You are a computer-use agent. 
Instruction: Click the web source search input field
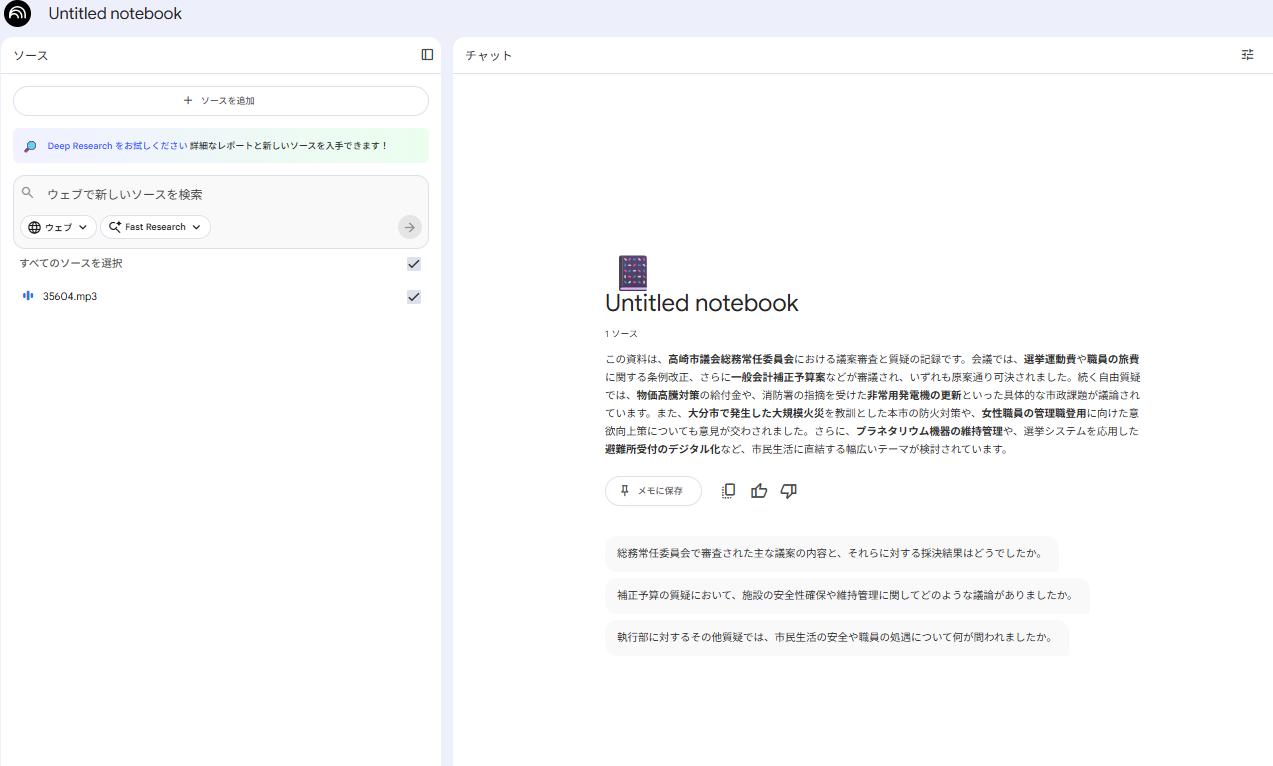point(220,194)
